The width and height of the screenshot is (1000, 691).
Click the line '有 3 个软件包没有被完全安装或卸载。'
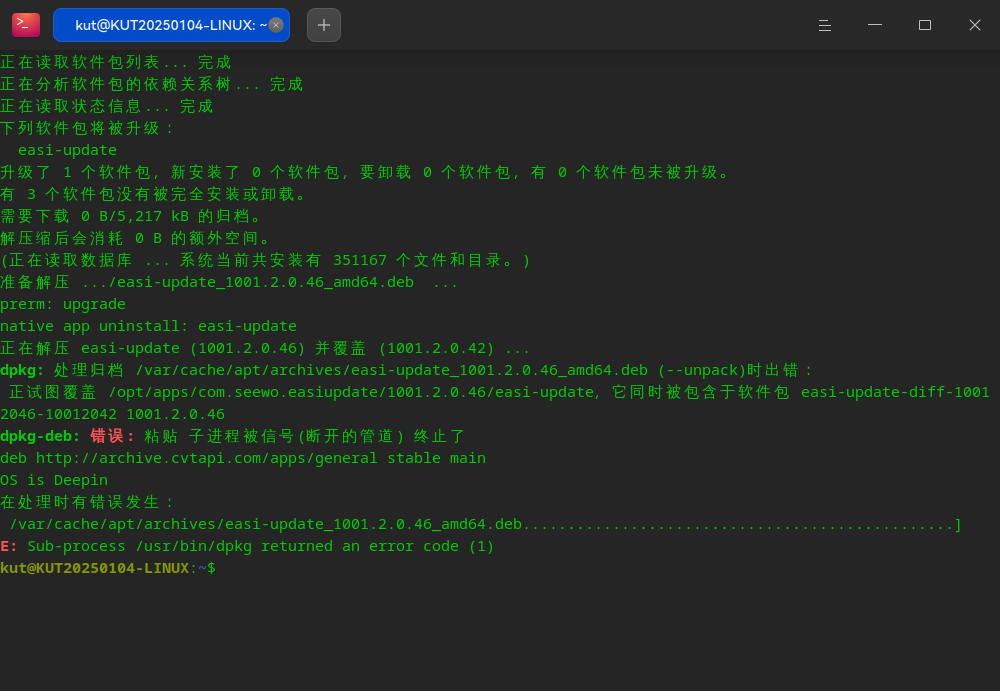click(x=154, y=194)
